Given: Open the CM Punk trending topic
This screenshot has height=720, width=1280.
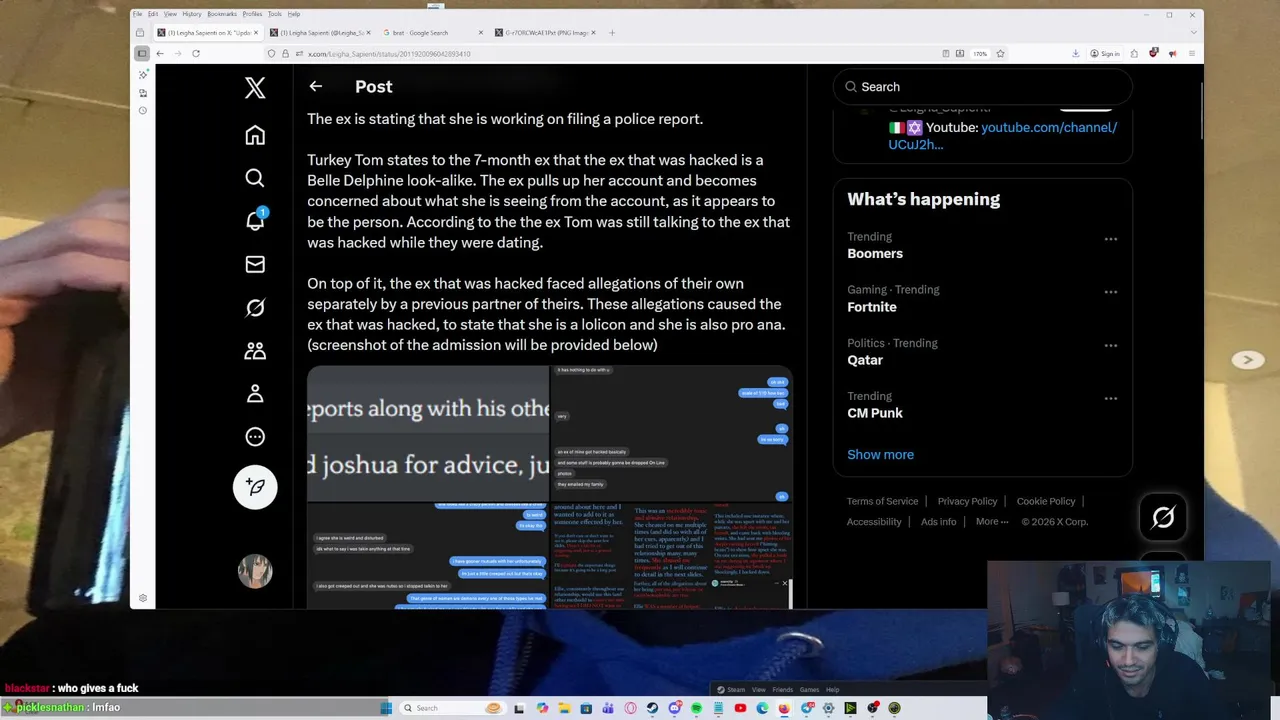Looking at the screenshot, I should 875,413.
